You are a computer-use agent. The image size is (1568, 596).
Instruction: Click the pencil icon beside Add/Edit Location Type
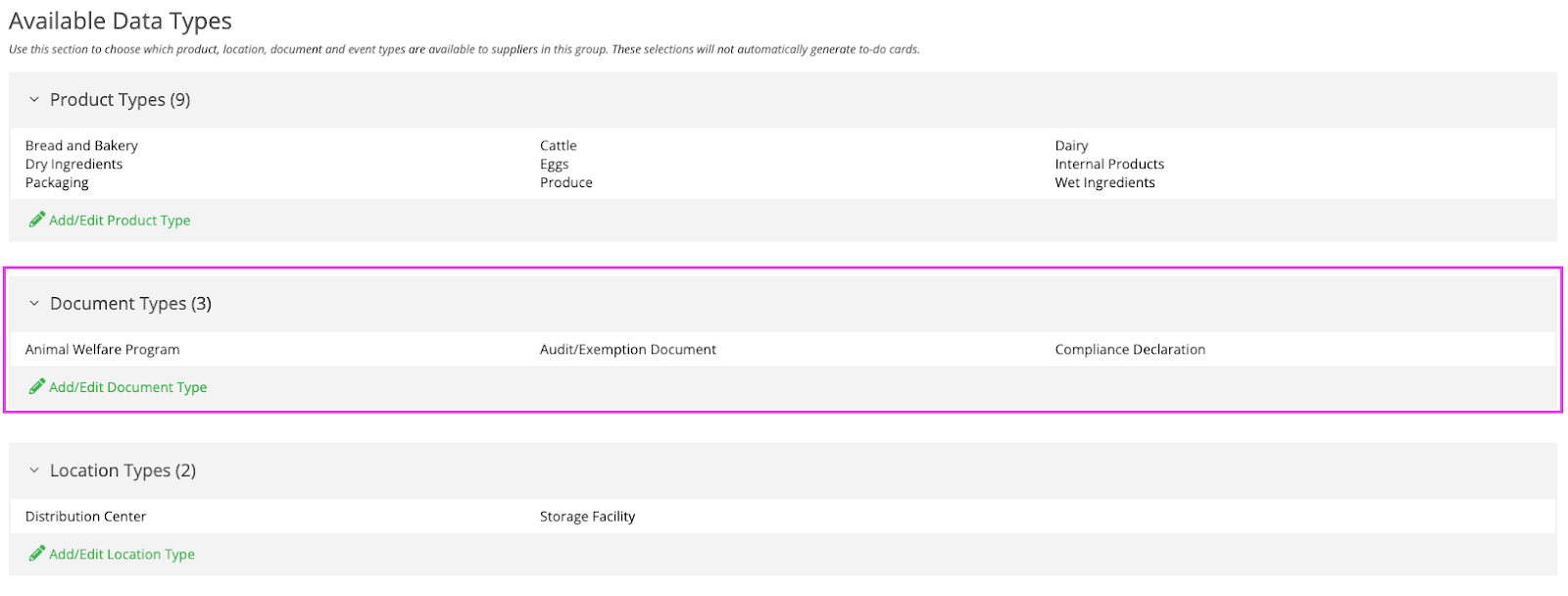point(37,554)
